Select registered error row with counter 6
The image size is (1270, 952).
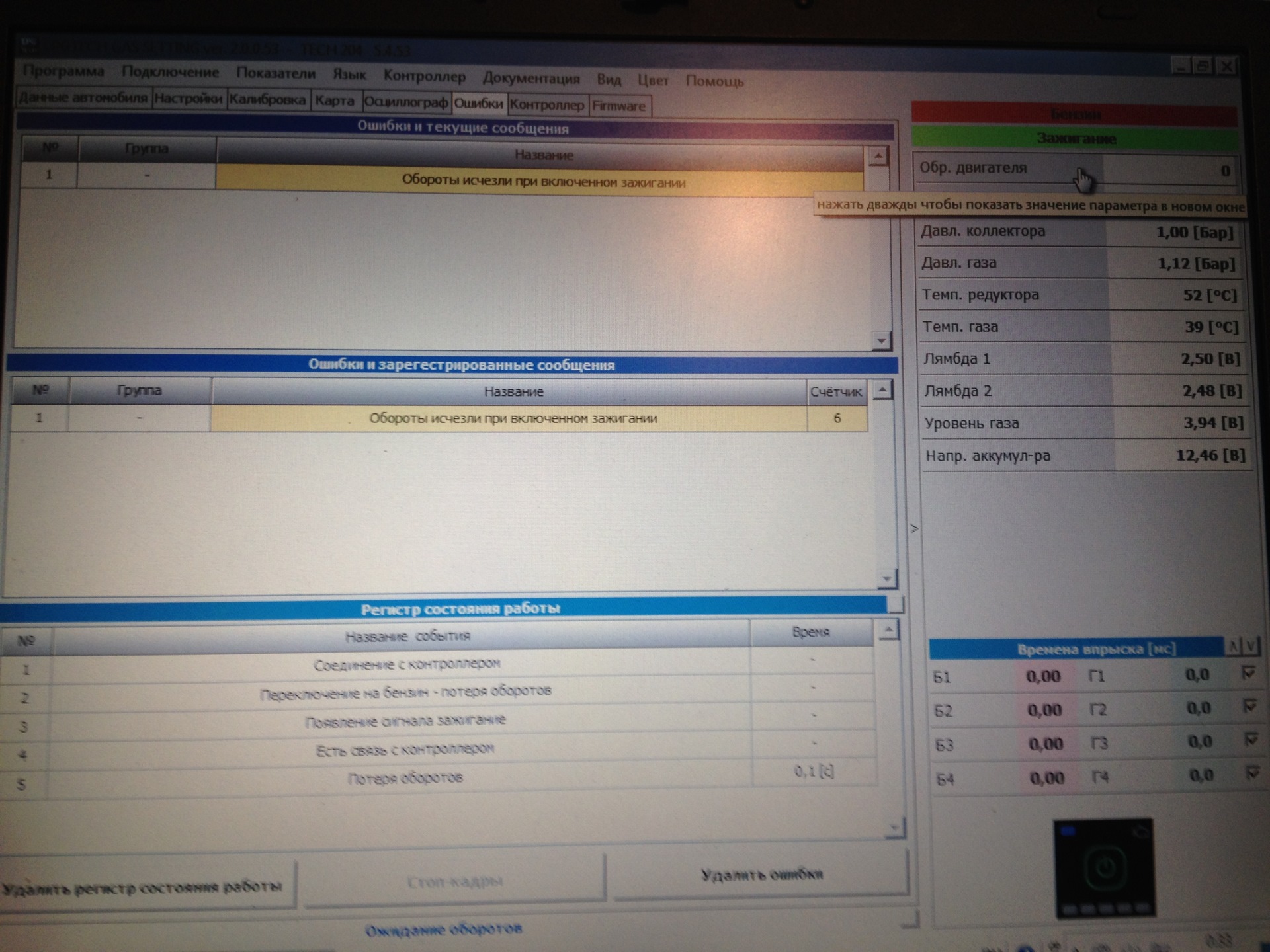tap(439, 418)
